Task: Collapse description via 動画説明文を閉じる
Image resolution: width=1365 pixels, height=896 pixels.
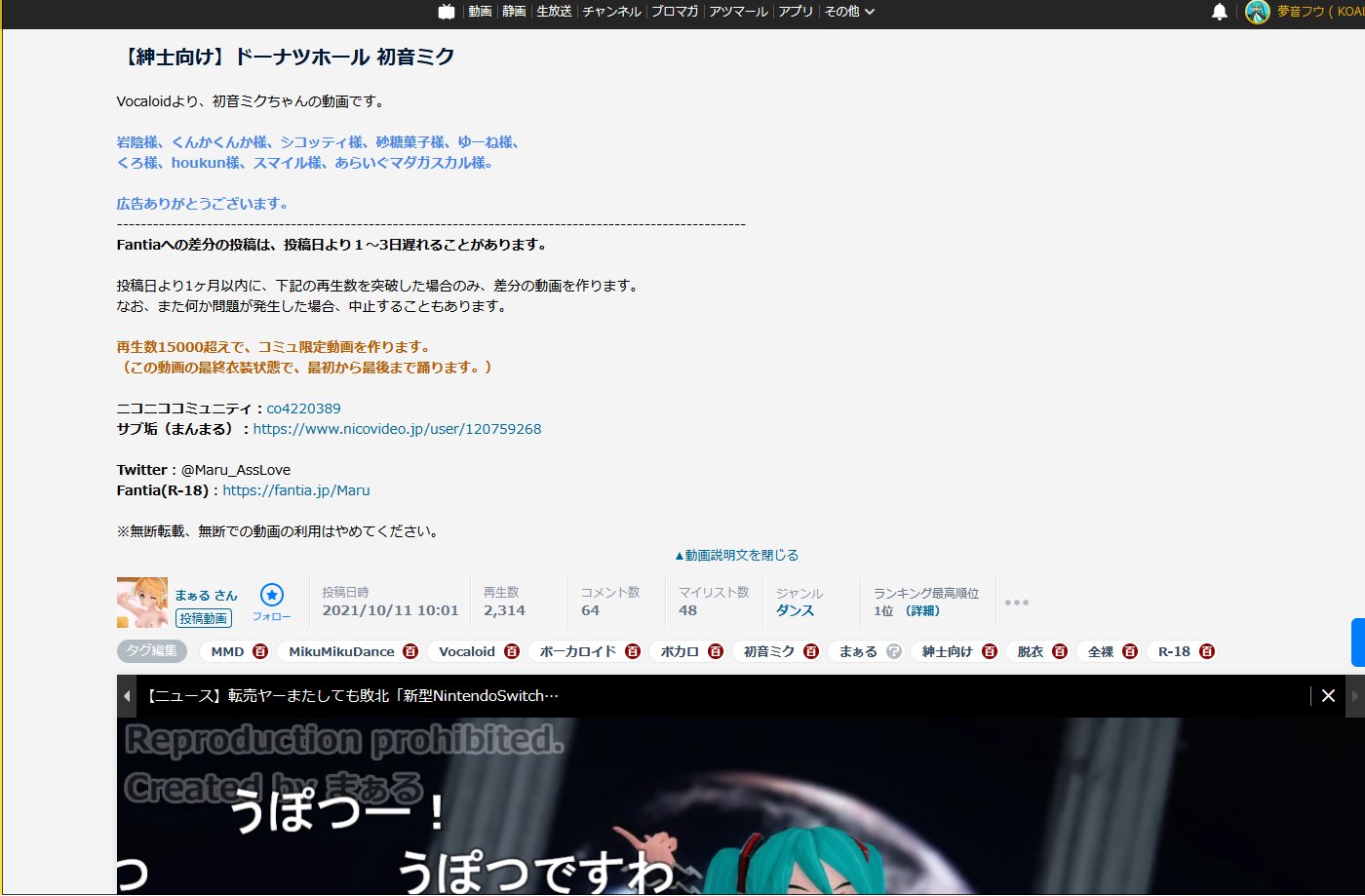Action: [x=736, y=555]
